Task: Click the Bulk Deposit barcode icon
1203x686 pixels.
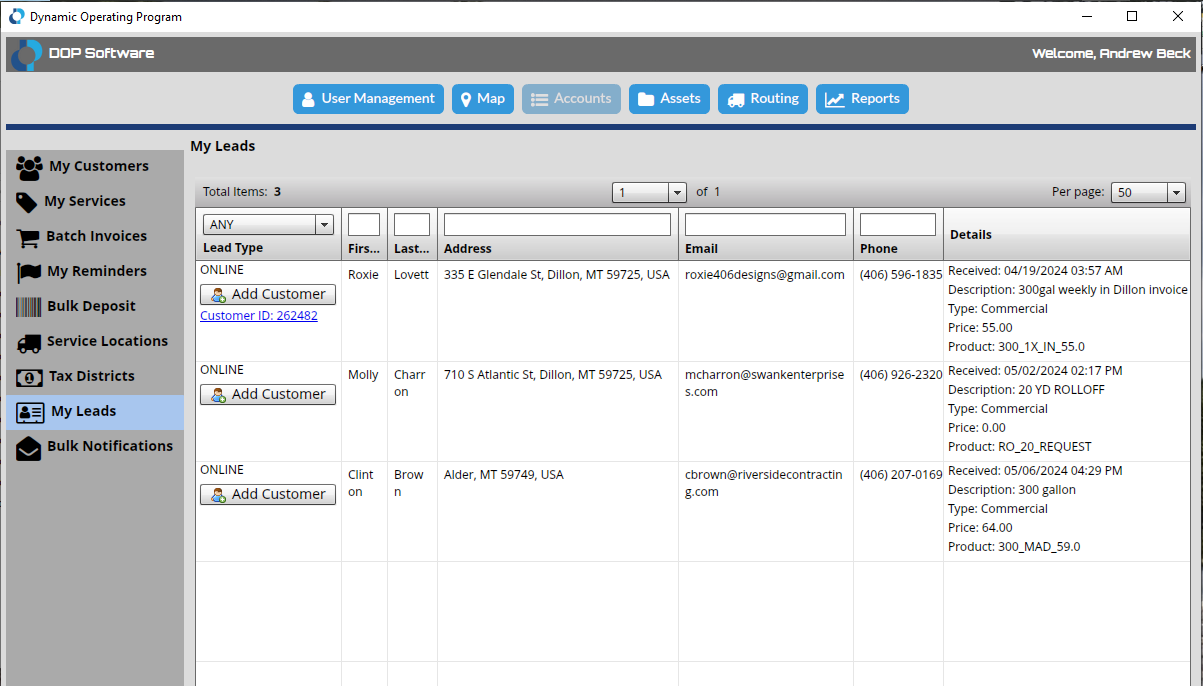Action: 28,307
